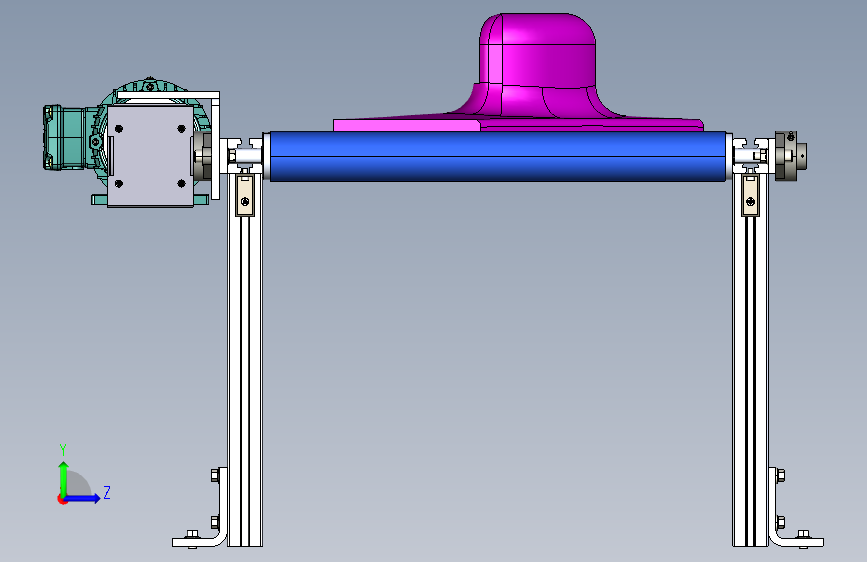Click the red origin point of the triad

tap(62, 499)
